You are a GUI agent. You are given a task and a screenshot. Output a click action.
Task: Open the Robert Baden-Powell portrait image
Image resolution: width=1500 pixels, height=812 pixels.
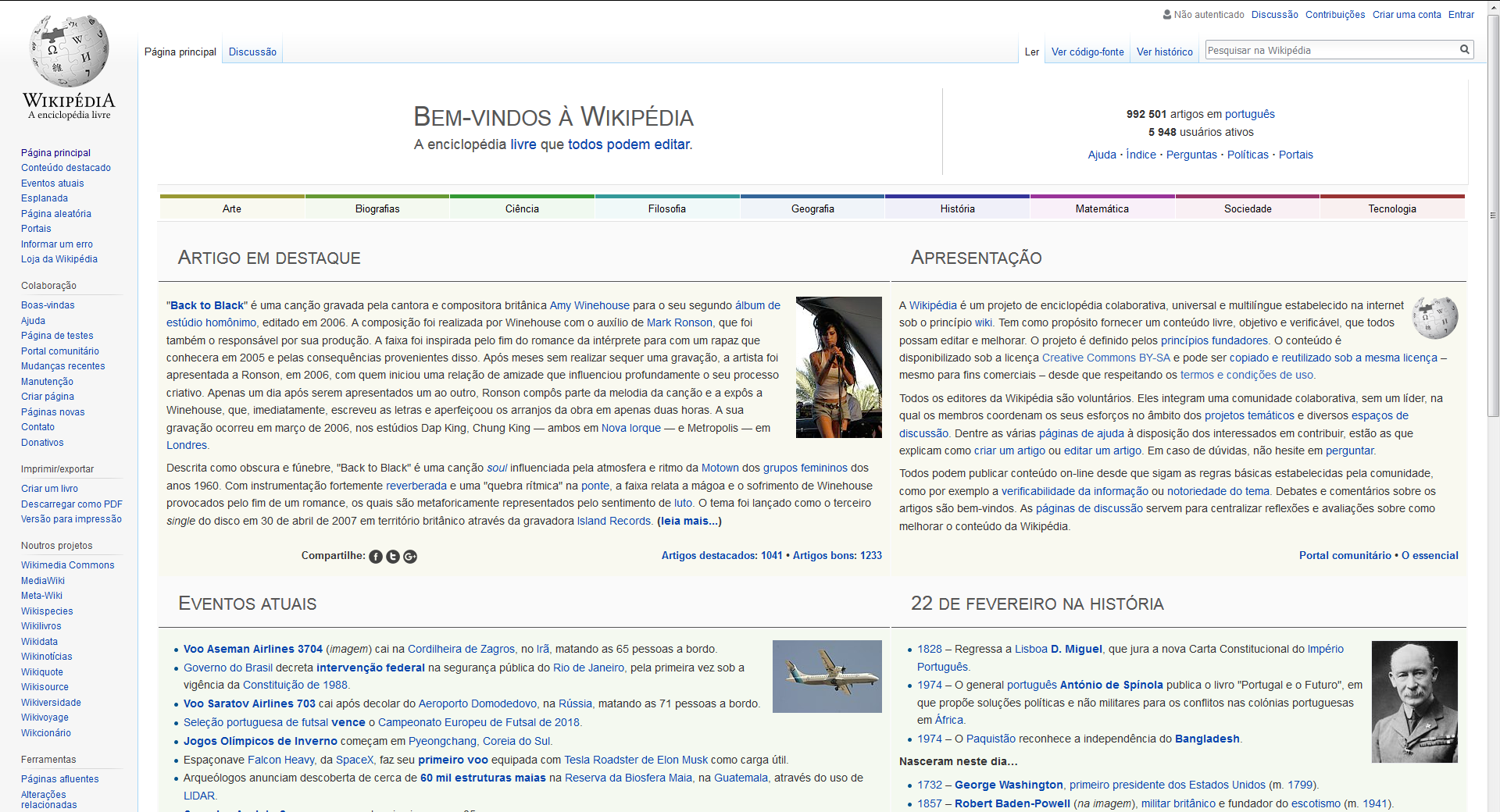pos(1414,701)
